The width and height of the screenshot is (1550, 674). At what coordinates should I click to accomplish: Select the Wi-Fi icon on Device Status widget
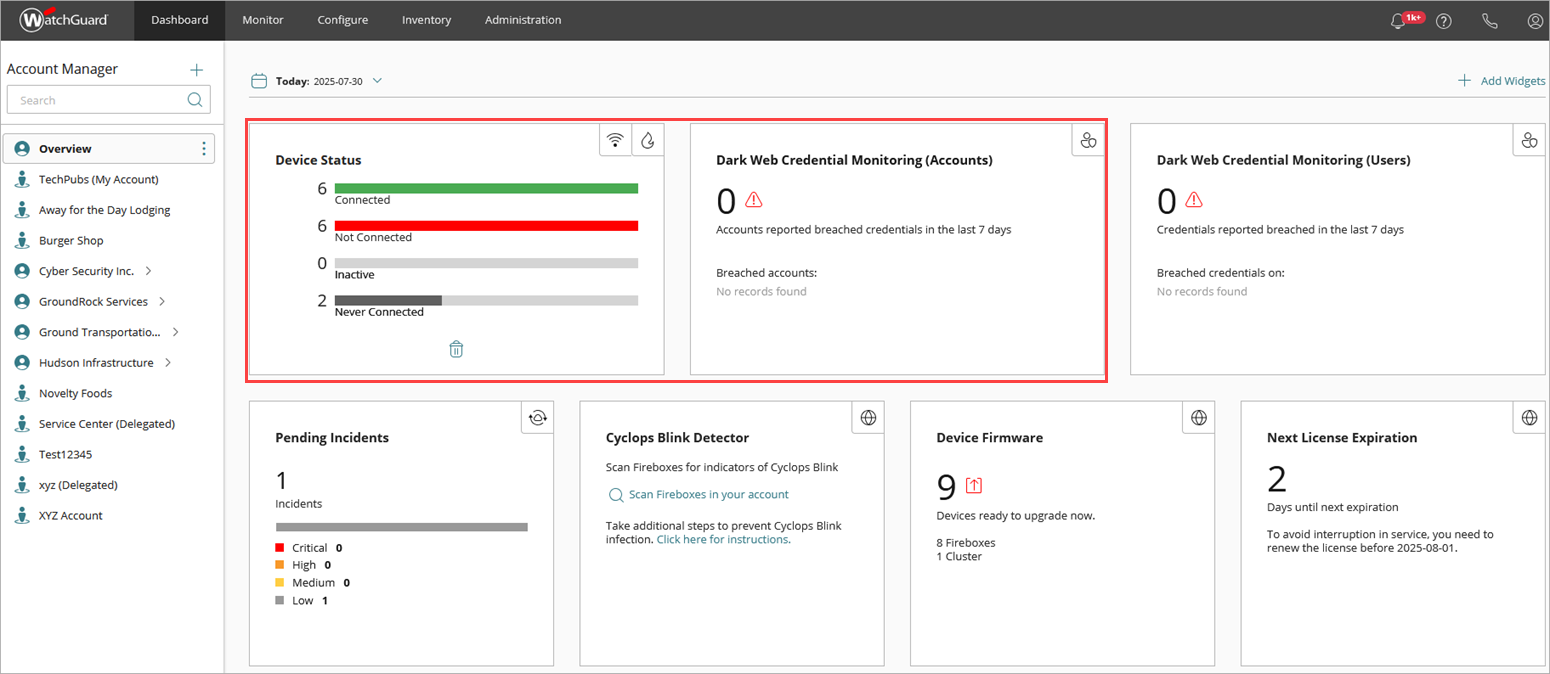coord(616,140)
